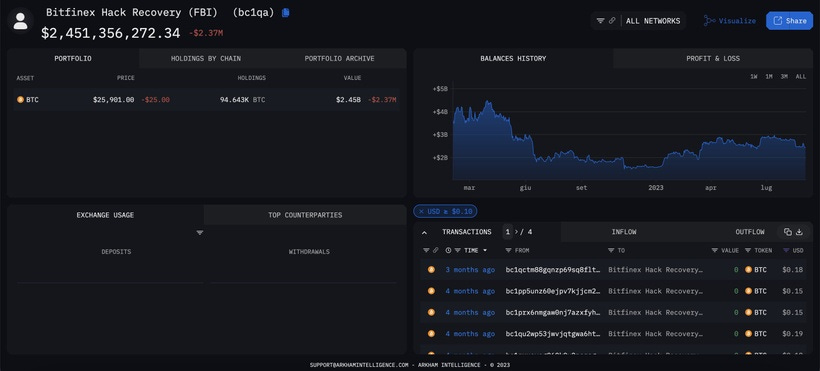
Task: Download transactions with the download icon
Action: (799, 232)
